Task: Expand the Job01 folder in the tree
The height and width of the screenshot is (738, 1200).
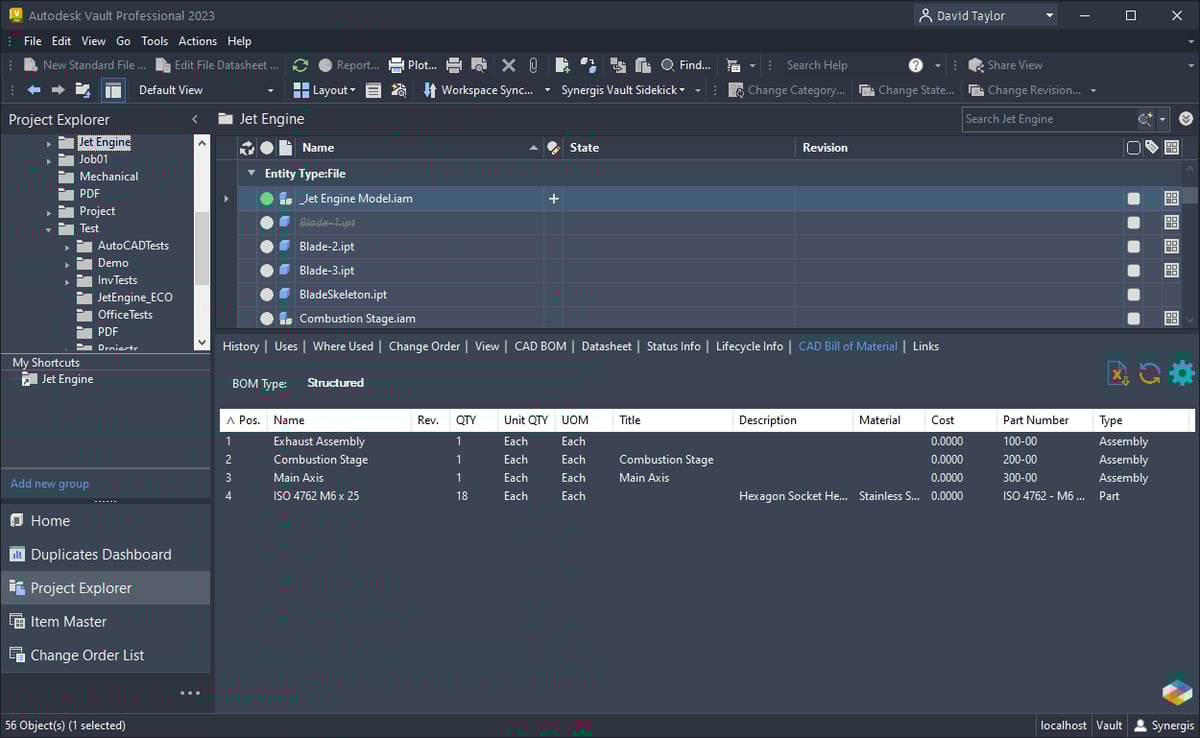Action: pyautogui.click(x=49, y=160)
